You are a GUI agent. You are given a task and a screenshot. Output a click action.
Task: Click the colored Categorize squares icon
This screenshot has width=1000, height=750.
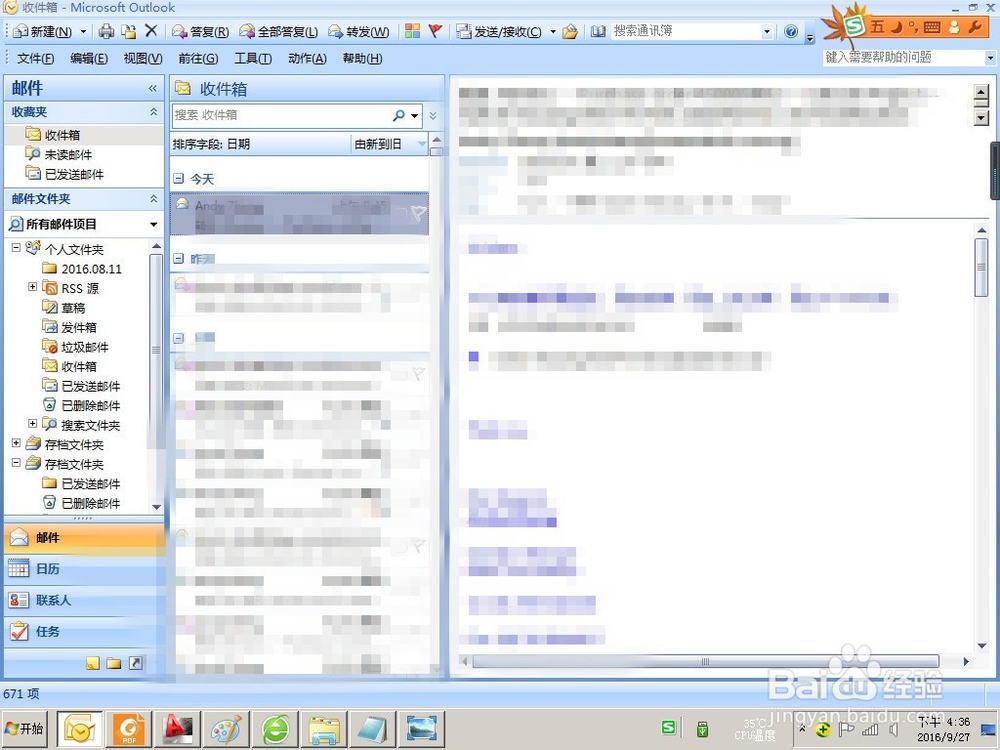pos(412,31)
